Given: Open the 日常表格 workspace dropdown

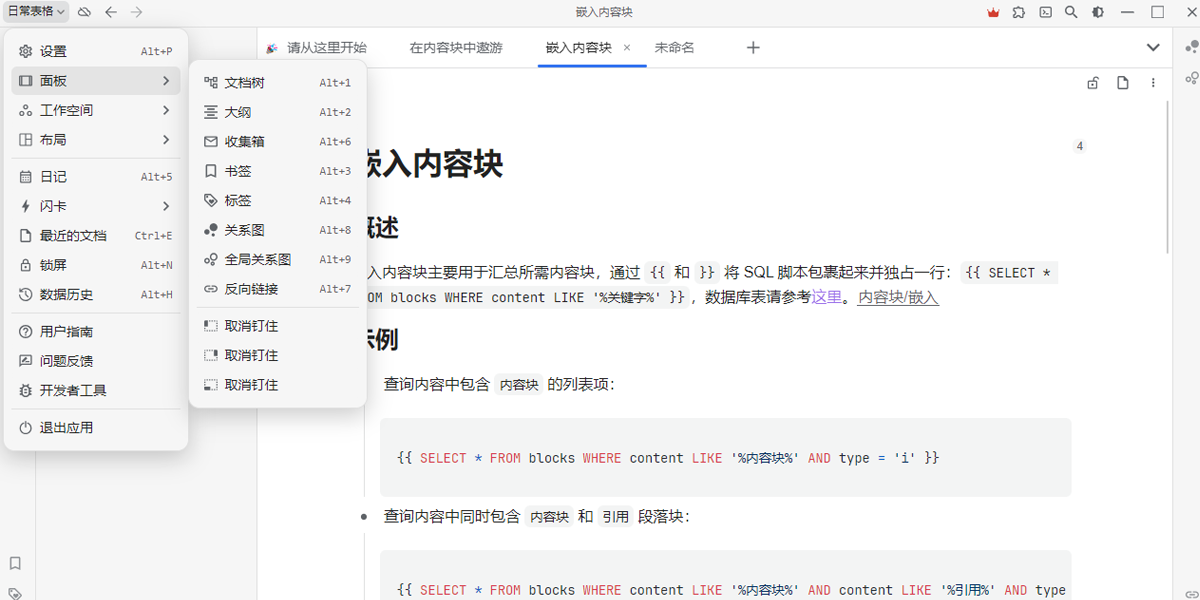Looking at the screenshot, I should pyautogui.click(x=37, y=12).
